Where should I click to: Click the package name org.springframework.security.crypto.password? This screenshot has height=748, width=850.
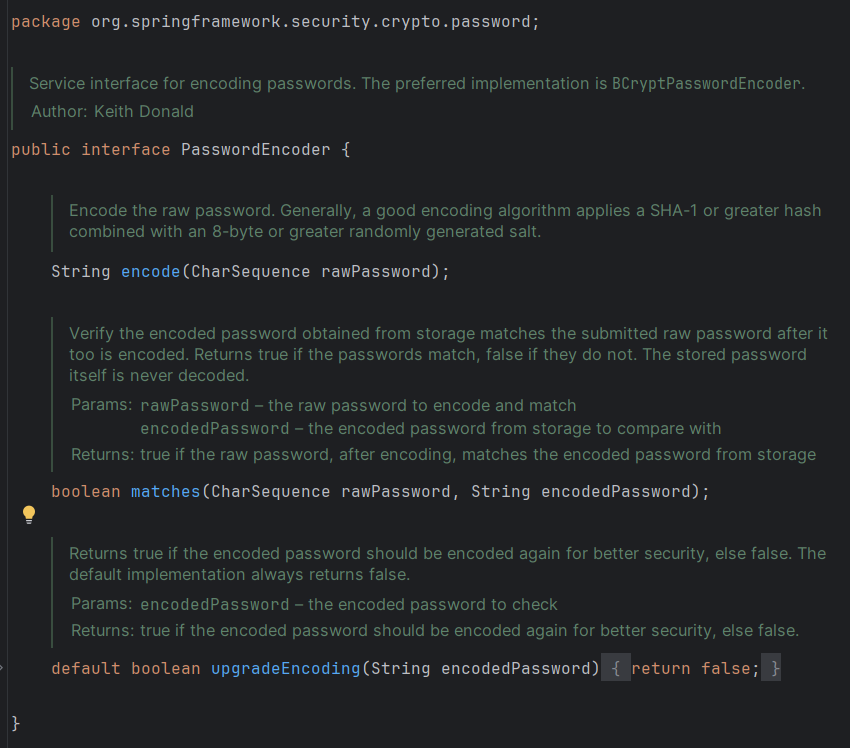pos(310,22)
